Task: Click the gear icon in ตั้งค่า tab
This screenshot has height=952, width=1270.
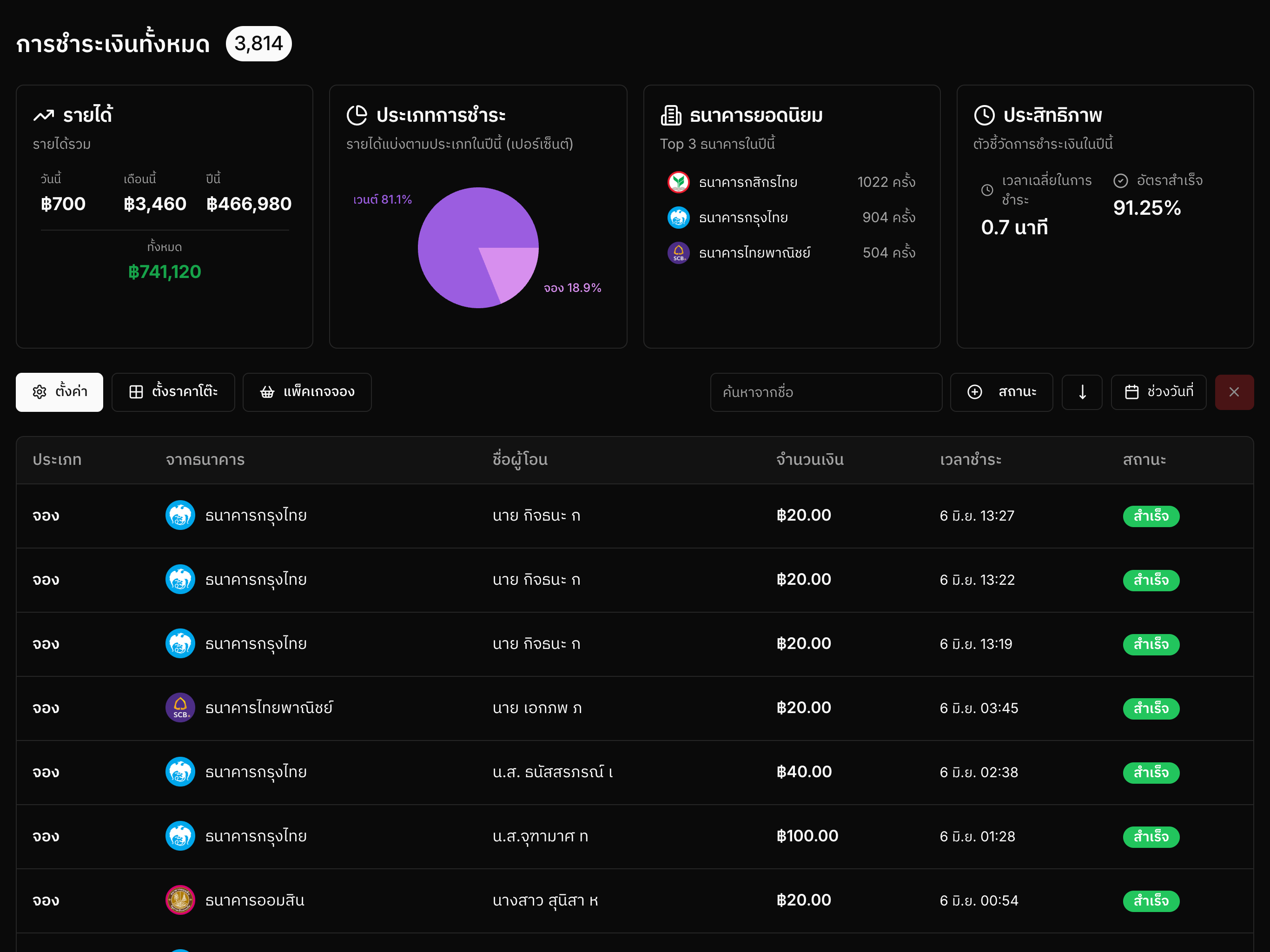Action: [39, 391]
